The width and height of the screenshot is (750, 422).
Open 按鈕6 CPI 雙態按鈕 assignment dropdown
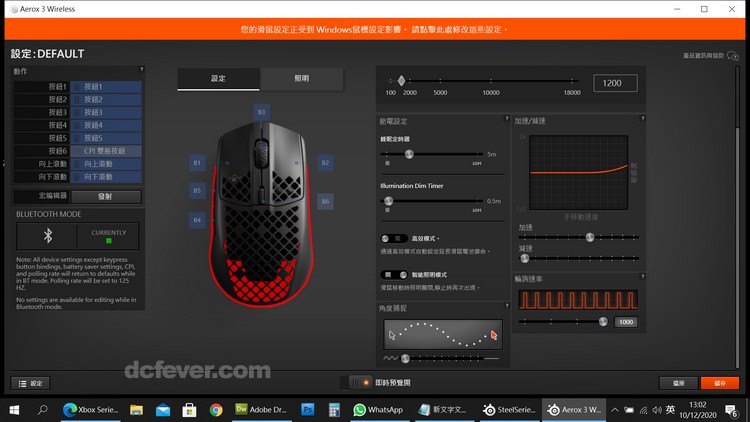point(106,151)
